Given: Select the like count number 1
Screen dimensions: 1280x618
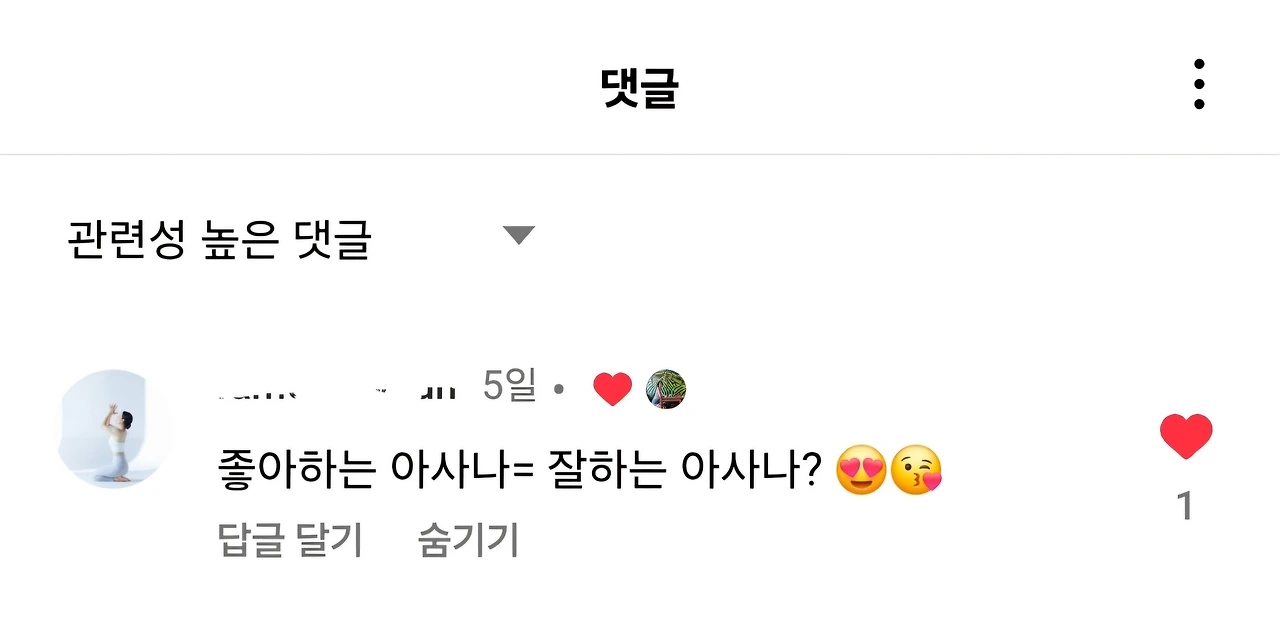Looking at the screenshot, I should [1185, 507].
